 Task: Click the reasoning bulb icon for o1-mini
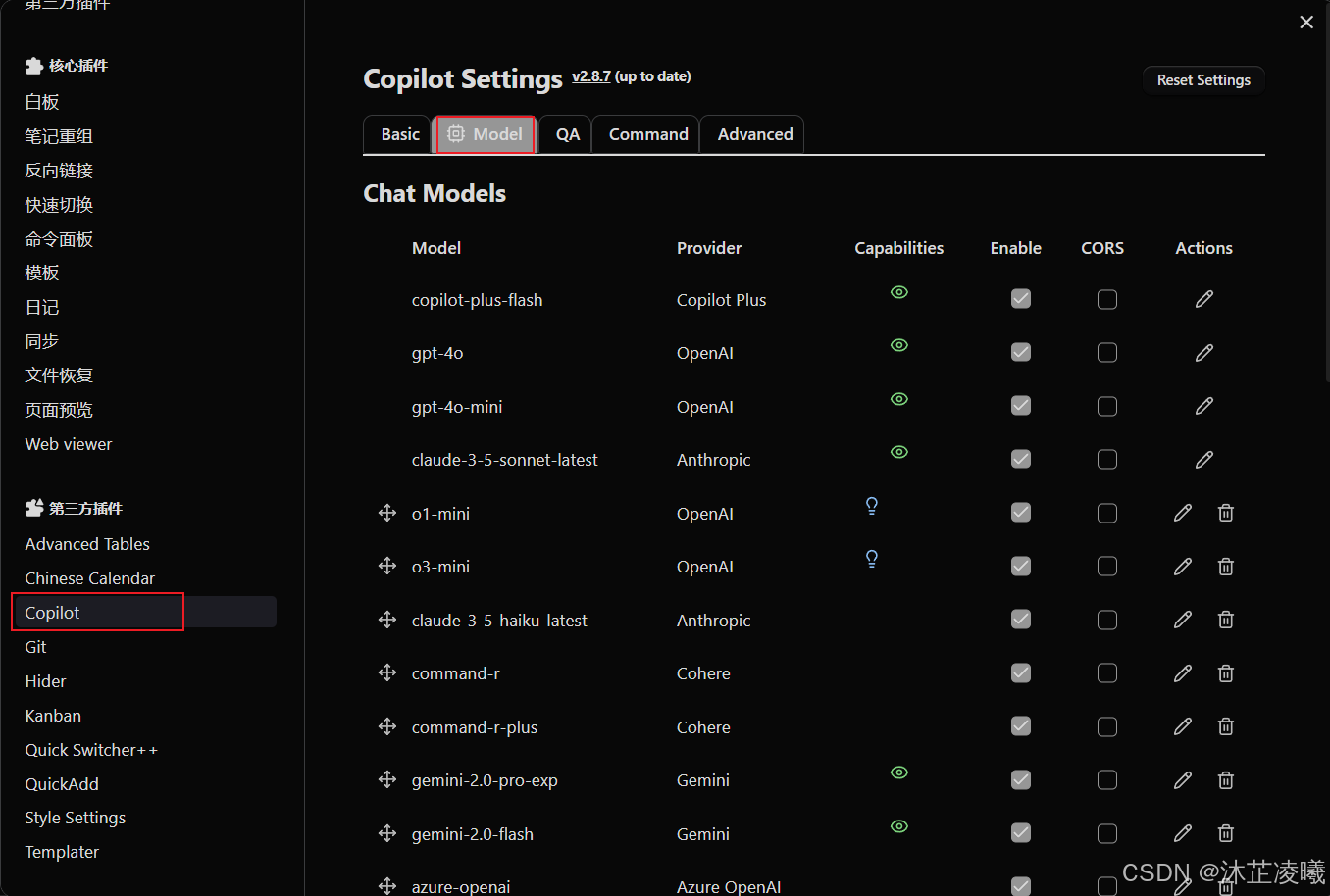pos(872,506)
